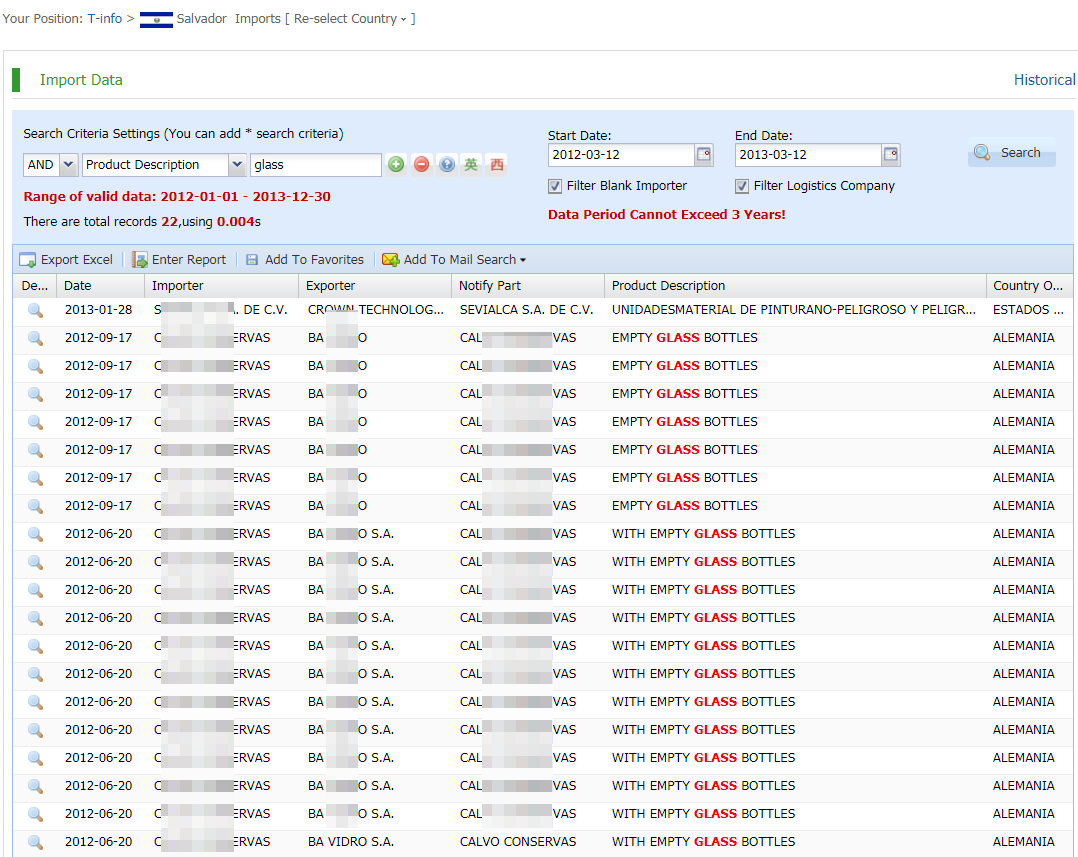Viewport: 1078px width, 857px height.
Task: Open End Date calendar picker icon
Action: point(891,155)
